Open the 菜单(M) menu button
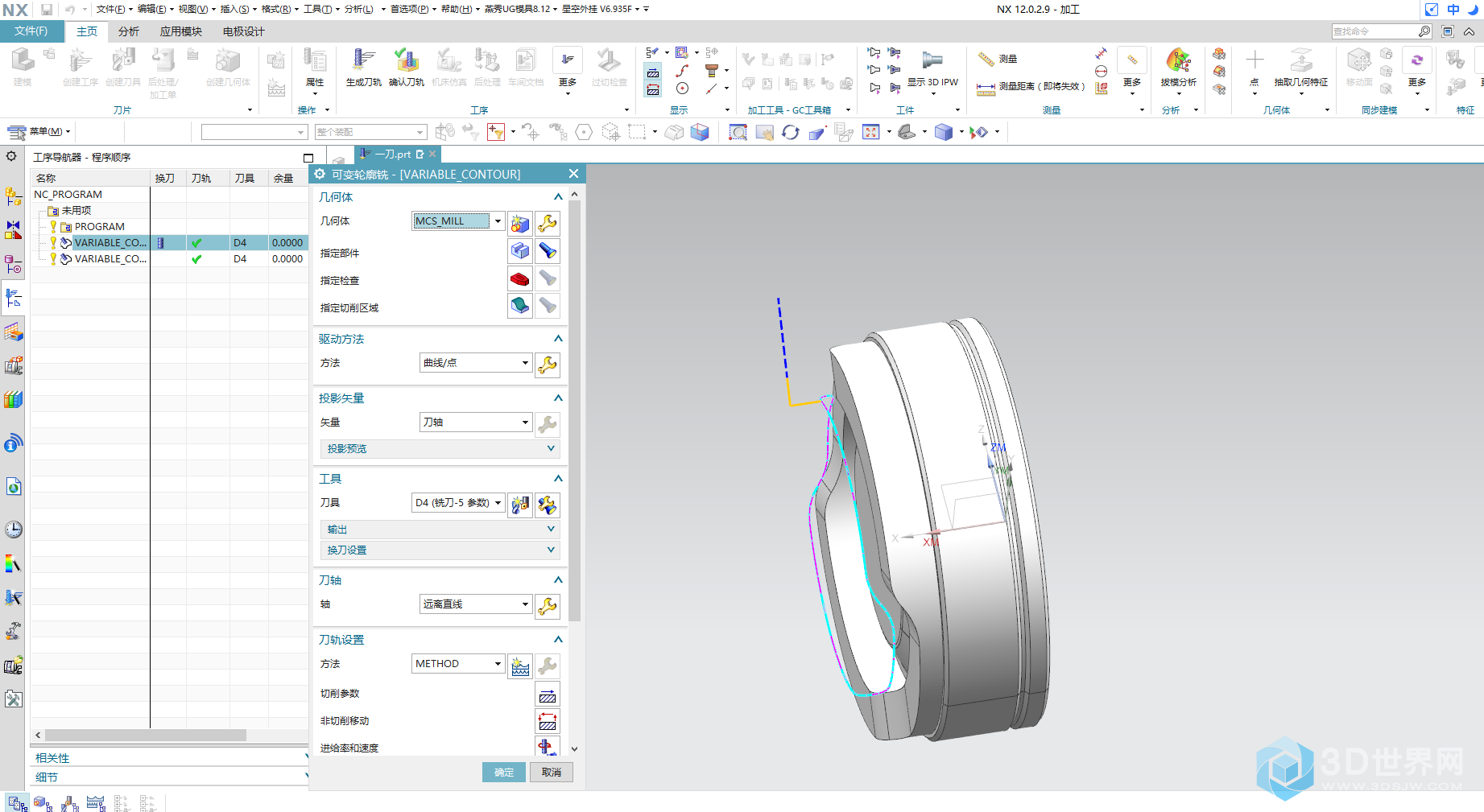 (39, 131)
